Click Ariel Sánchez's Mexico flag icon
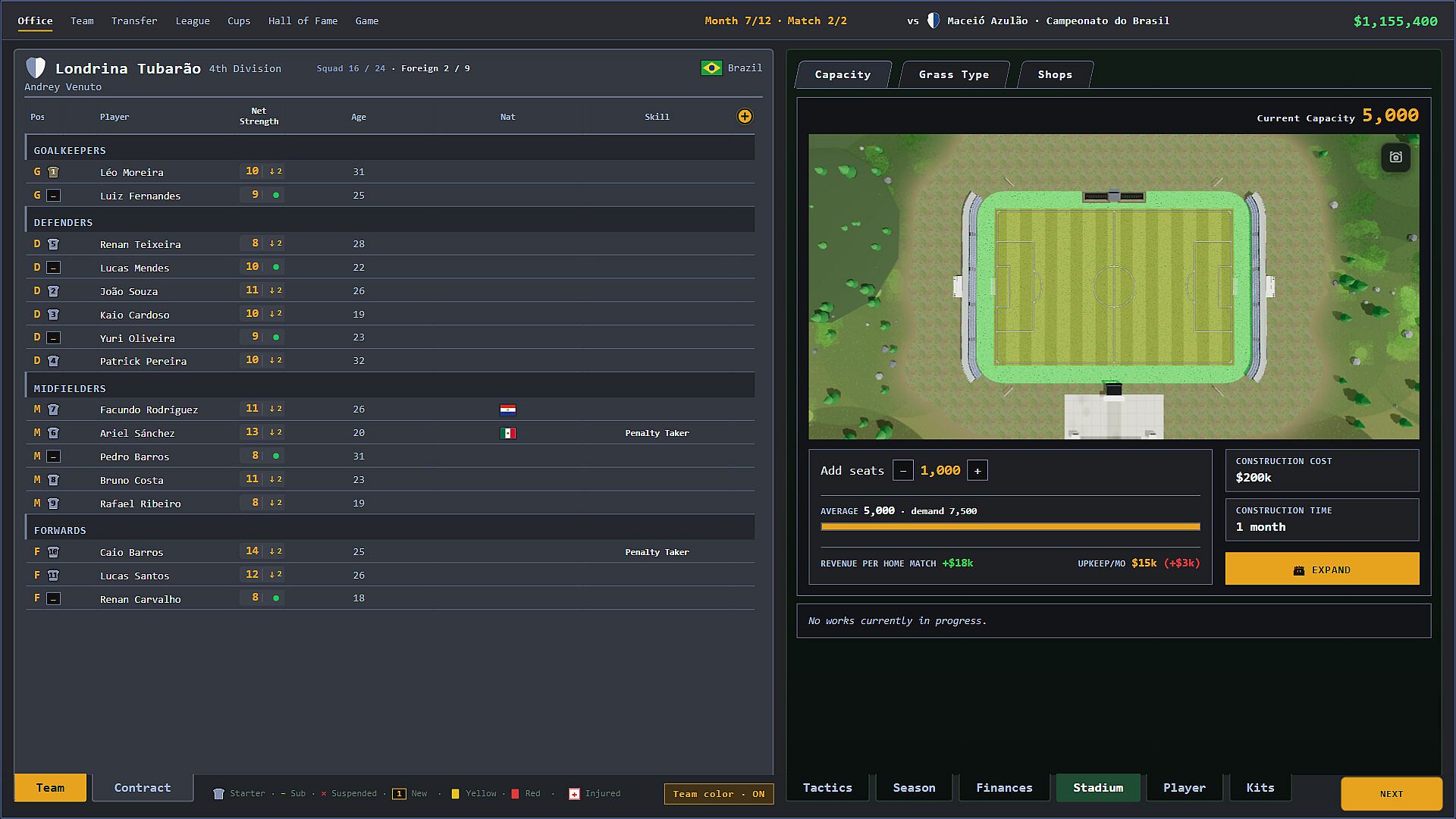Viewport: 1456px width, 819px height. coord(508,433)
